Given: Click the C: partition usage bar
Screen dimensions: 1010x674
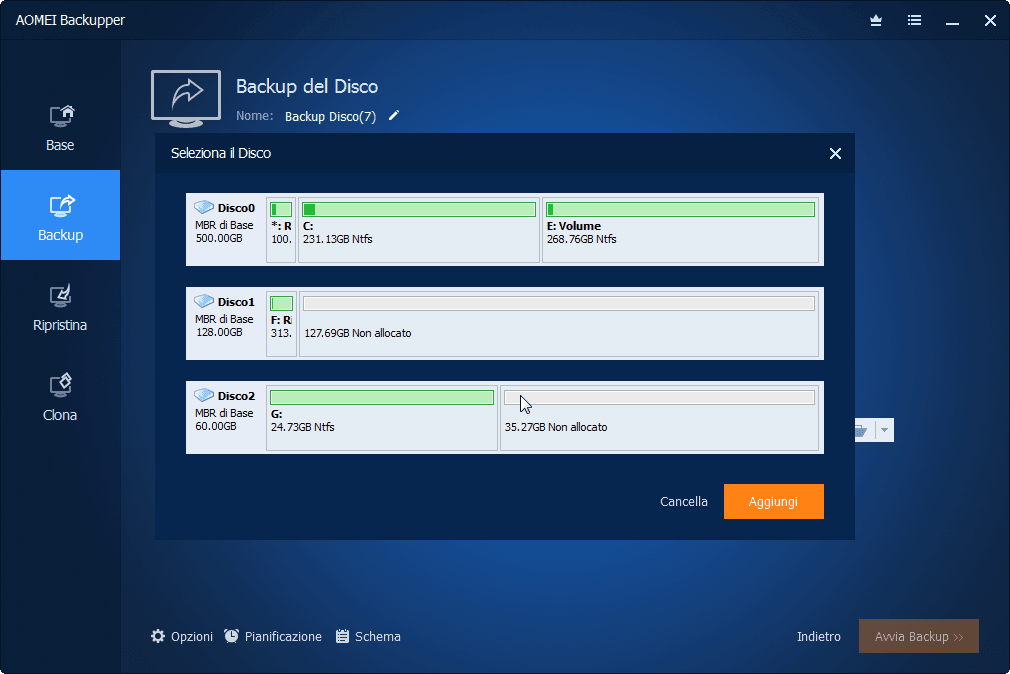Looking at the screenshot, I should click(419, 209).
